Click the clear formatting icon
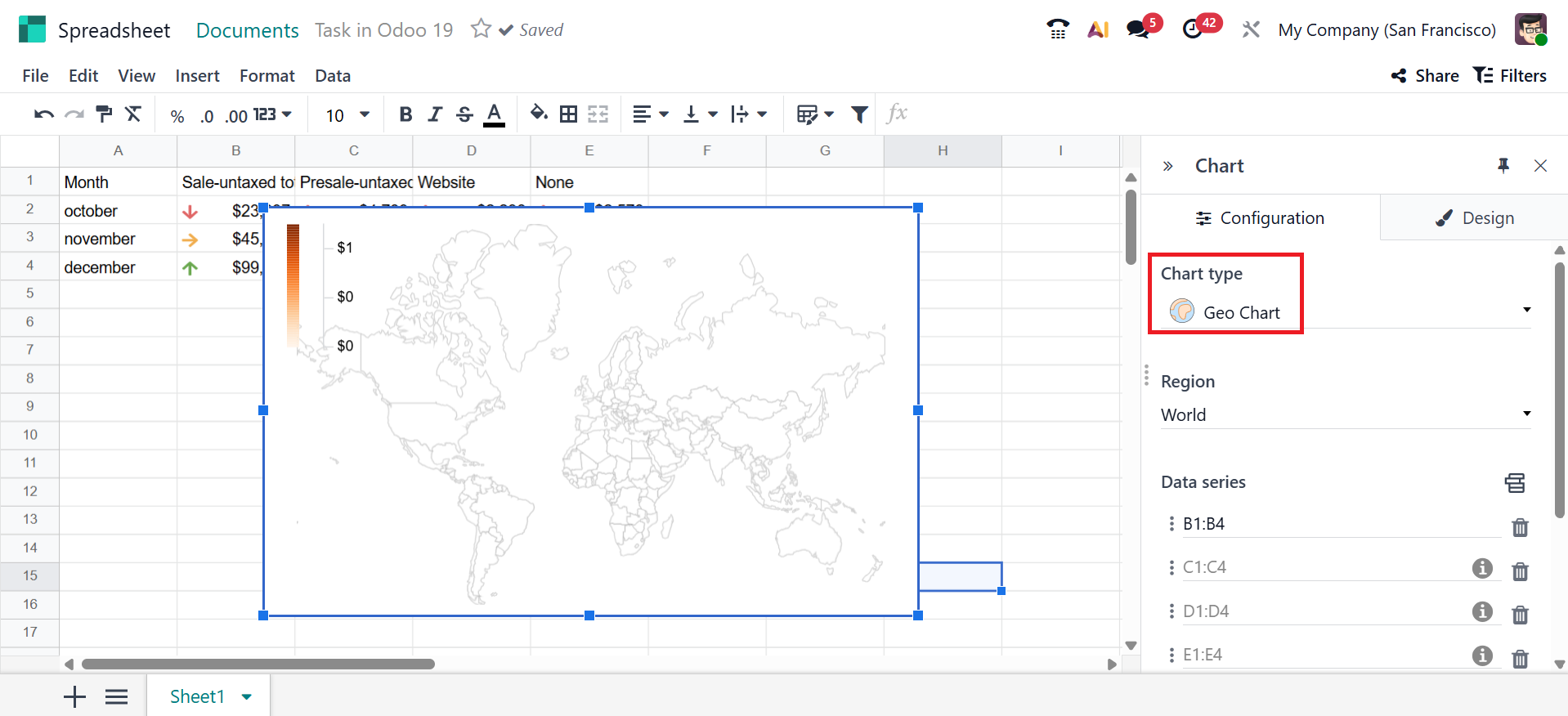The image size is (1568, 716). click(x=133, y=114)
